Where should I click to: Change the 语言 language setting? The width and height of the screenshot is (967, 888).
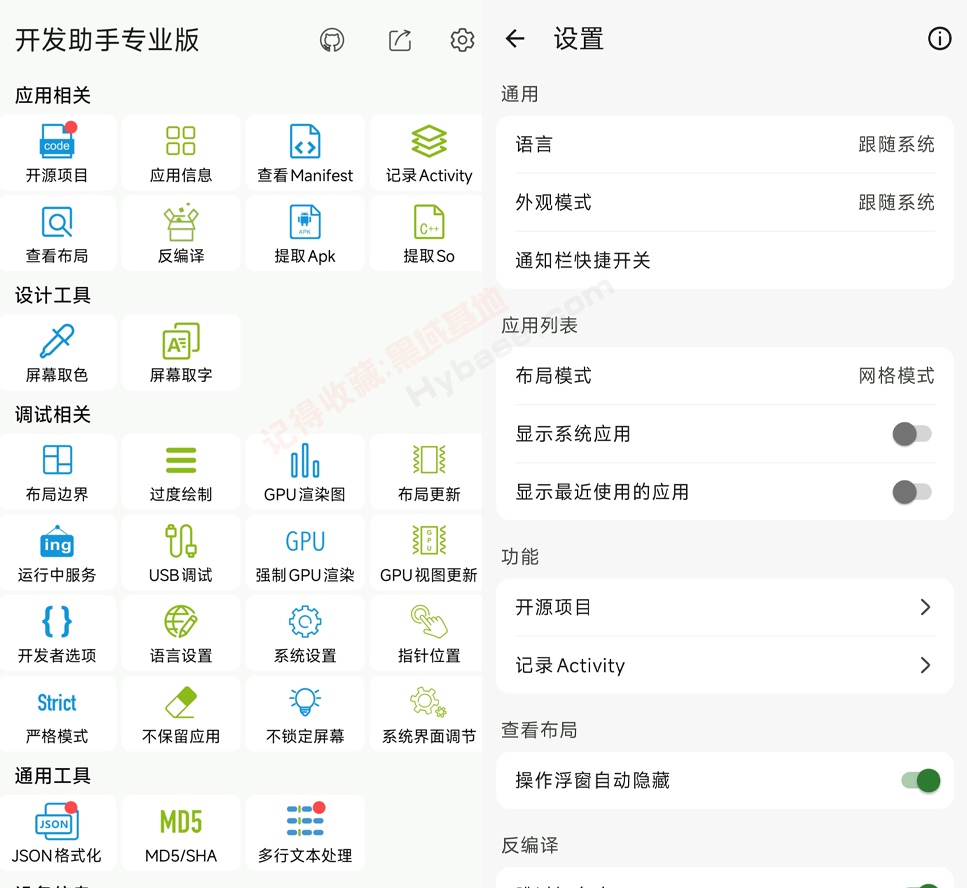click(x=725, y=144)
